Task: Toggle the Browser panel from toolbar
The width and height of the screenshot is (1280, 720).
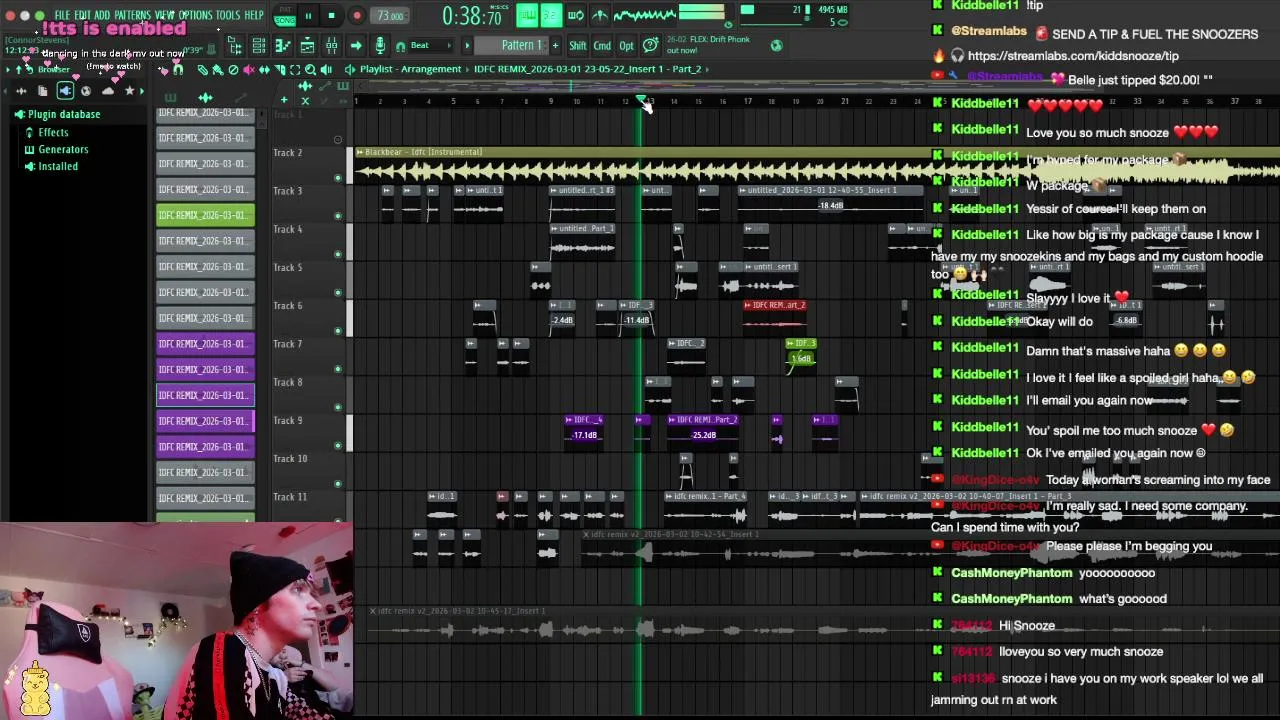Action: click(233, 46)
